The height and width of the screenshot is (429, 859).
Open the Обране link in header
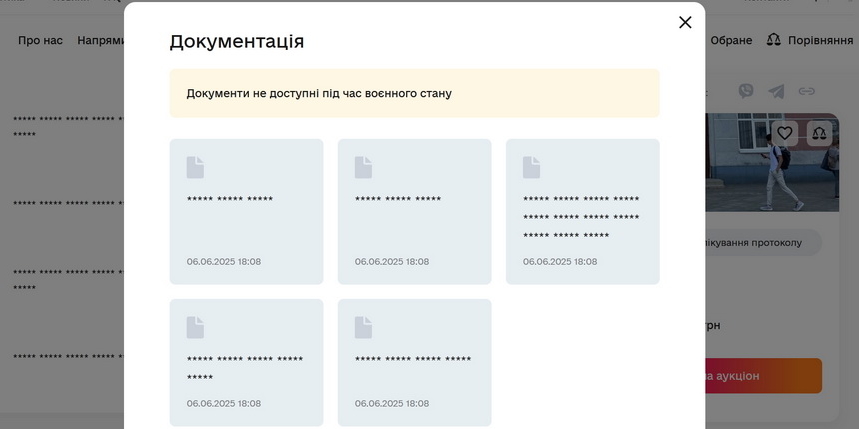click(x=731, y=41)
